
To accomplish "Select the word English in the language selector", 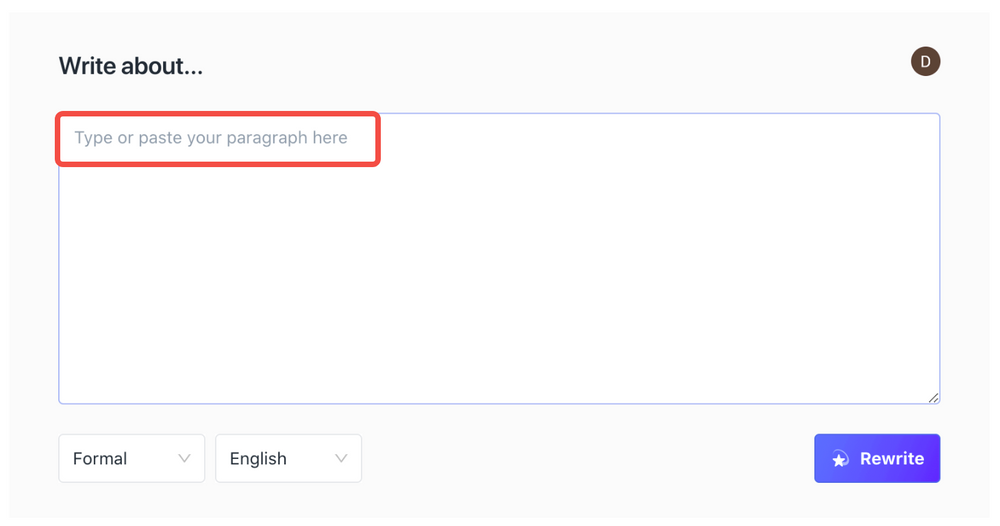I will 258,459.
